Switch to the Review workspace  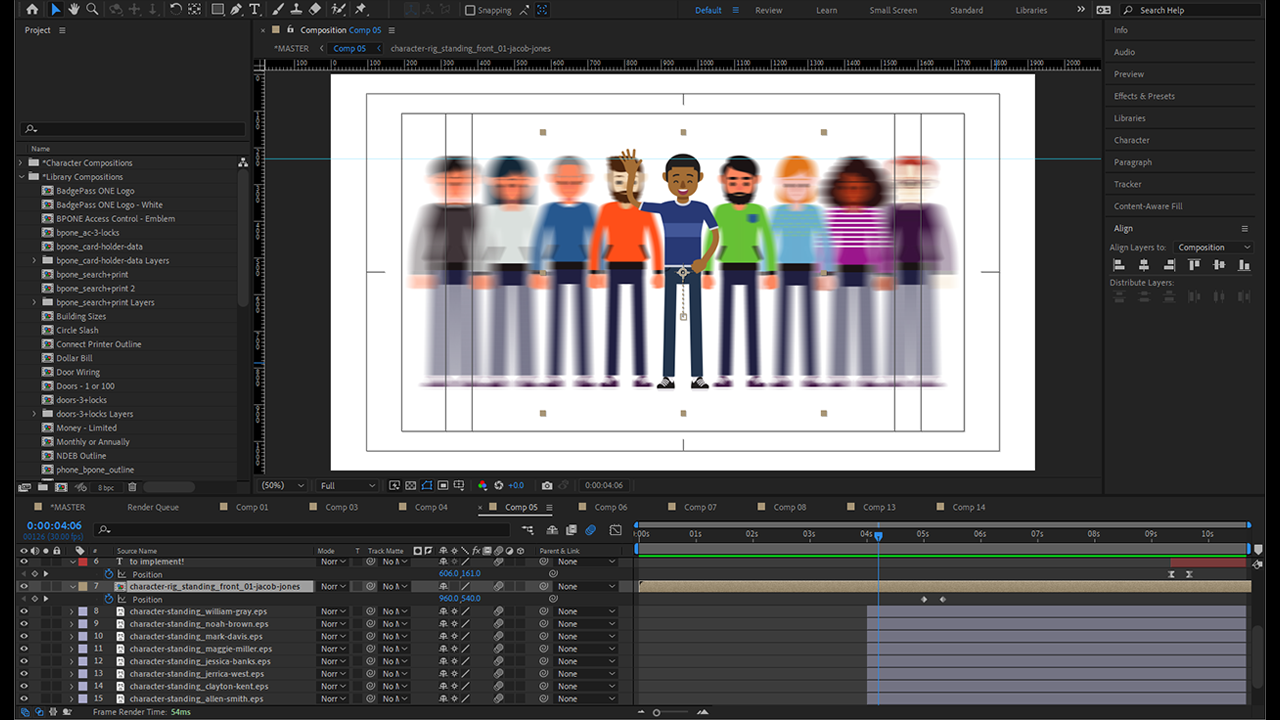(768, 10)
